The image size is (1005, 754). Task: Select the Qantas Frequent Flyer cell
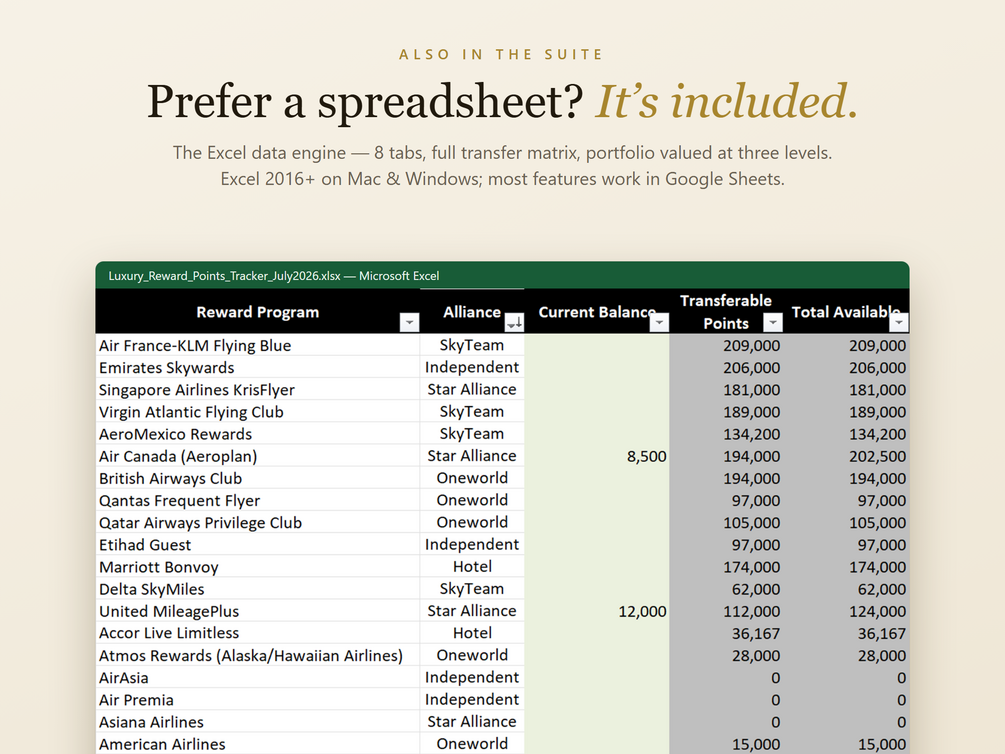[x=258, y=500]
